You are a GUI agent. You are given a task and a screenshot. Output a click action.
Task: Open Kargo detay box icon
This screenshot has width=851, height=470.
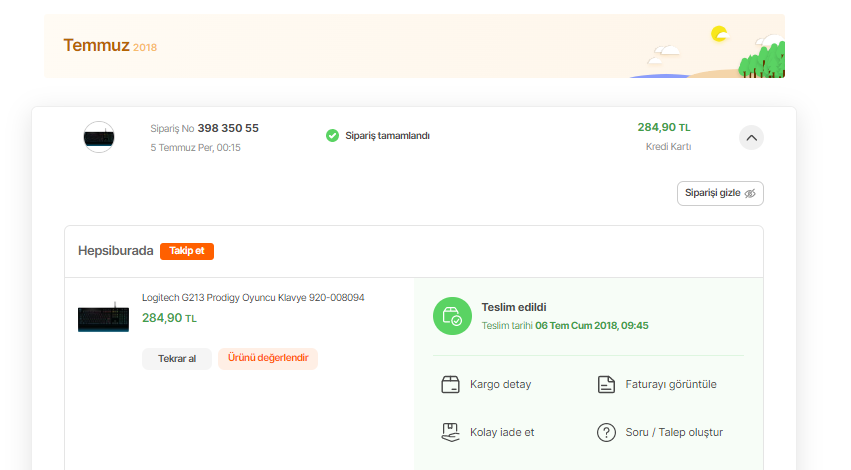tap(450, 384)
